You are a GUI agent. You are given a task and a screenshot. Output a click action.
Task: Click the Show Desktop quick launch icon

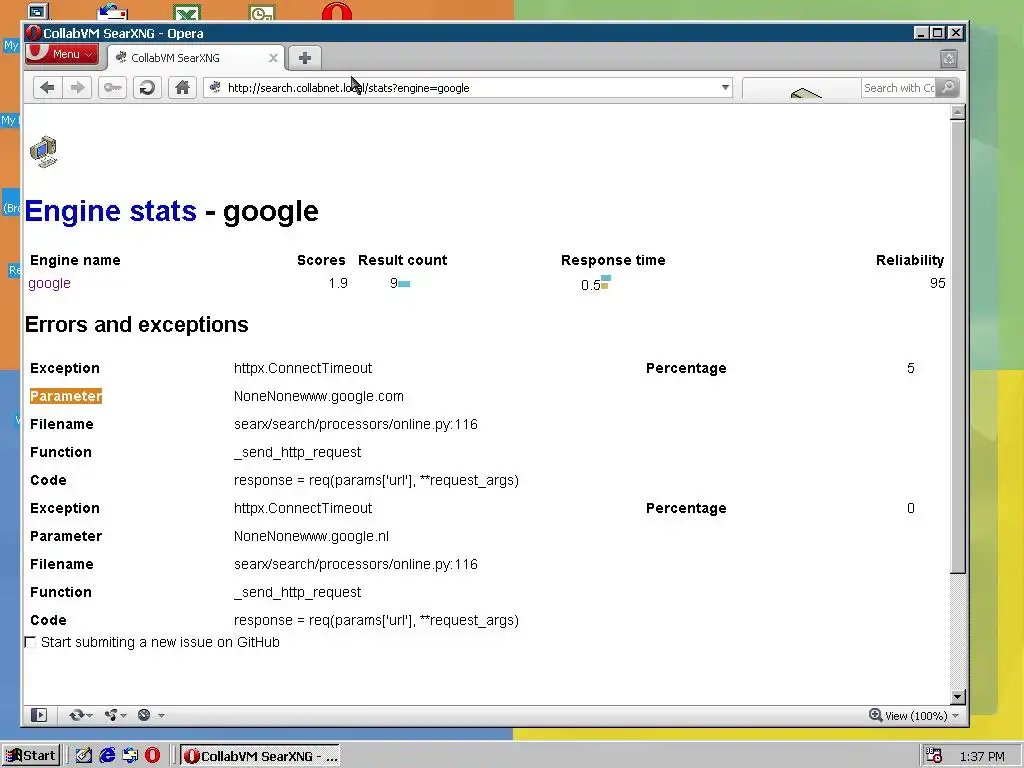click(x=84, y=756)
